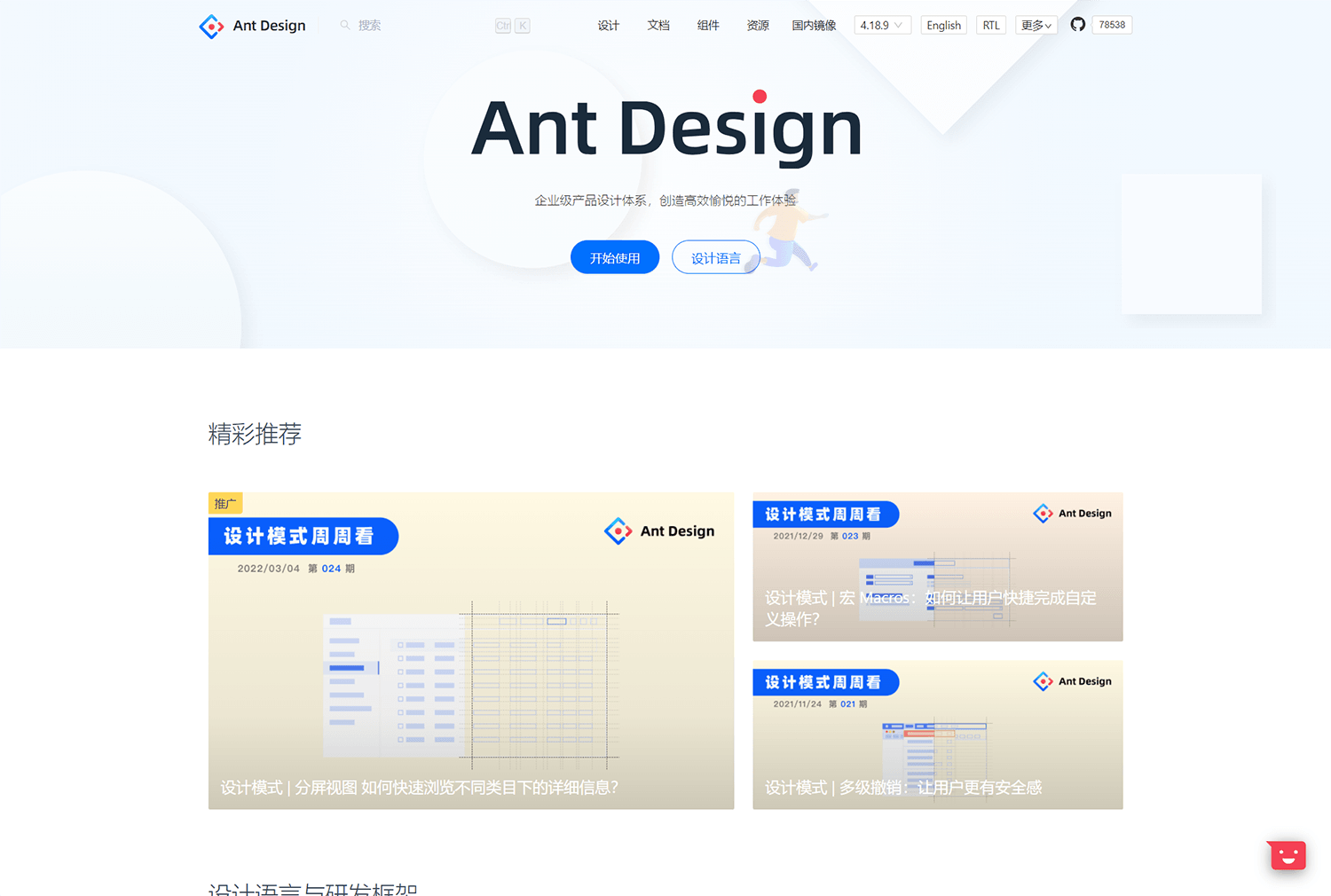Expand the 4.18.9 version dropdown

tap(882, 25)
